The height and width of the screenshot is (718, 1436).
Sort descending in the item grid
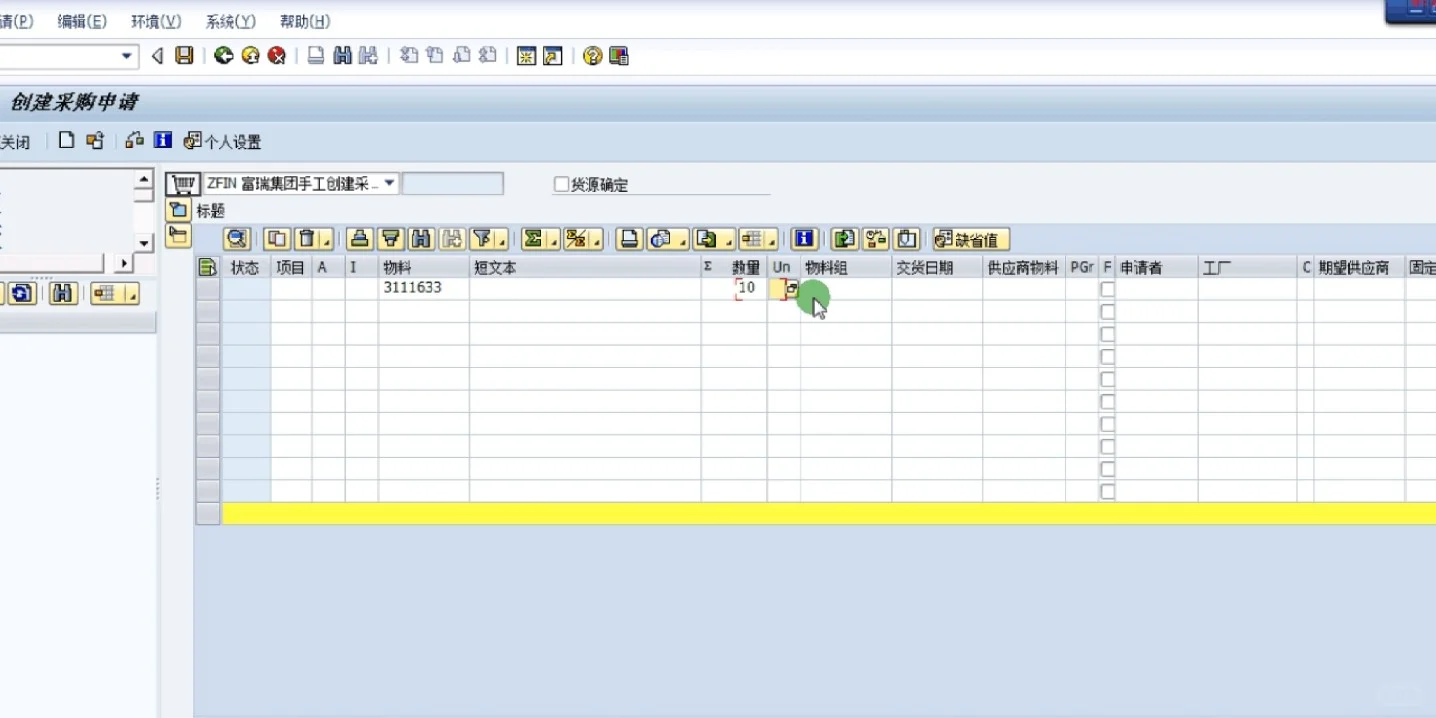(391, 239)
